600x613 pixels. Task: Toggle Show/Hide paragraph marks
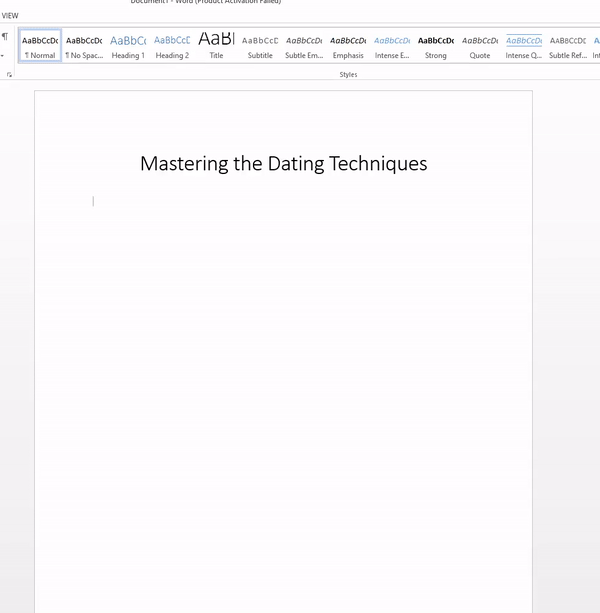pos(5,37)
